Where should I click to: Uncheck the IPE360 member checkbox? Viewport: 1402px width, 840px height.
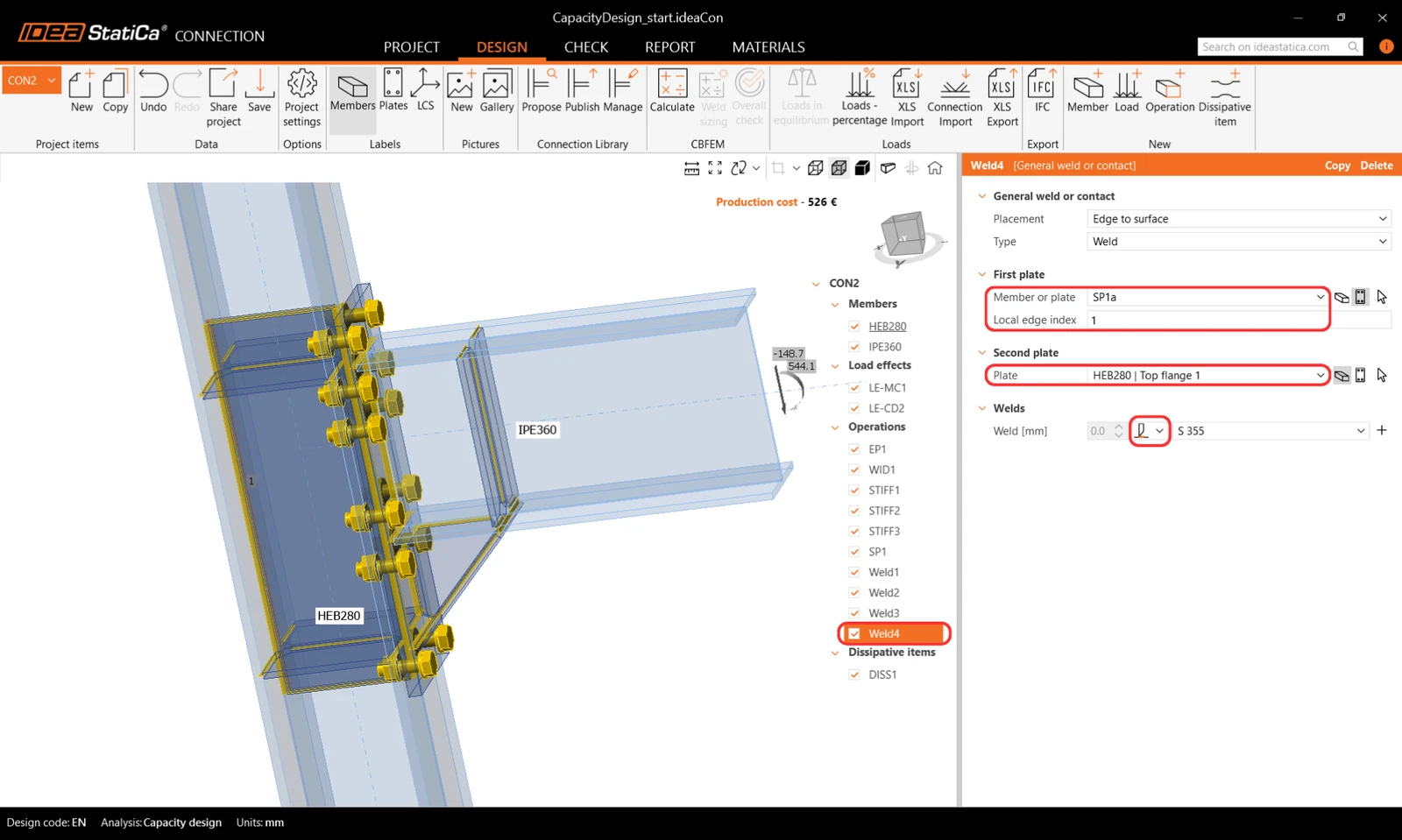point(854,347)
